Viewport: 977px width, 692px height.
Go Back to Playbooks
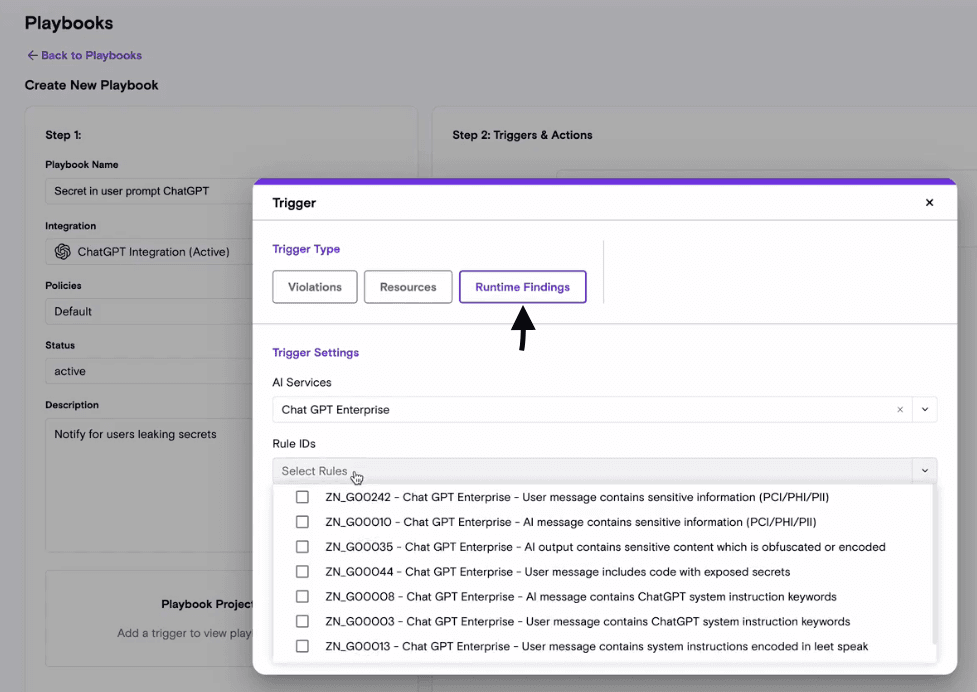85,55
